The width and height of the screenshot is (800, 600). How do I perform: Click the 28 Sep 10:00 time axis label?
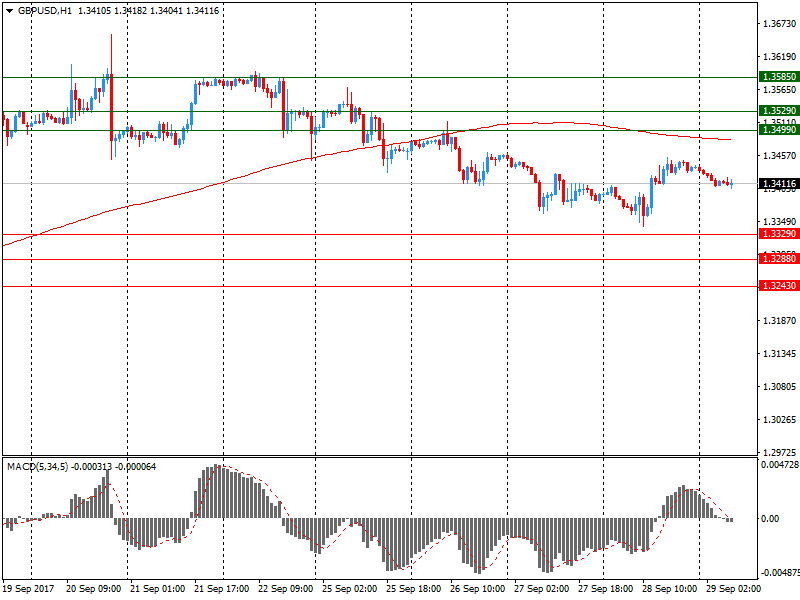669,589
